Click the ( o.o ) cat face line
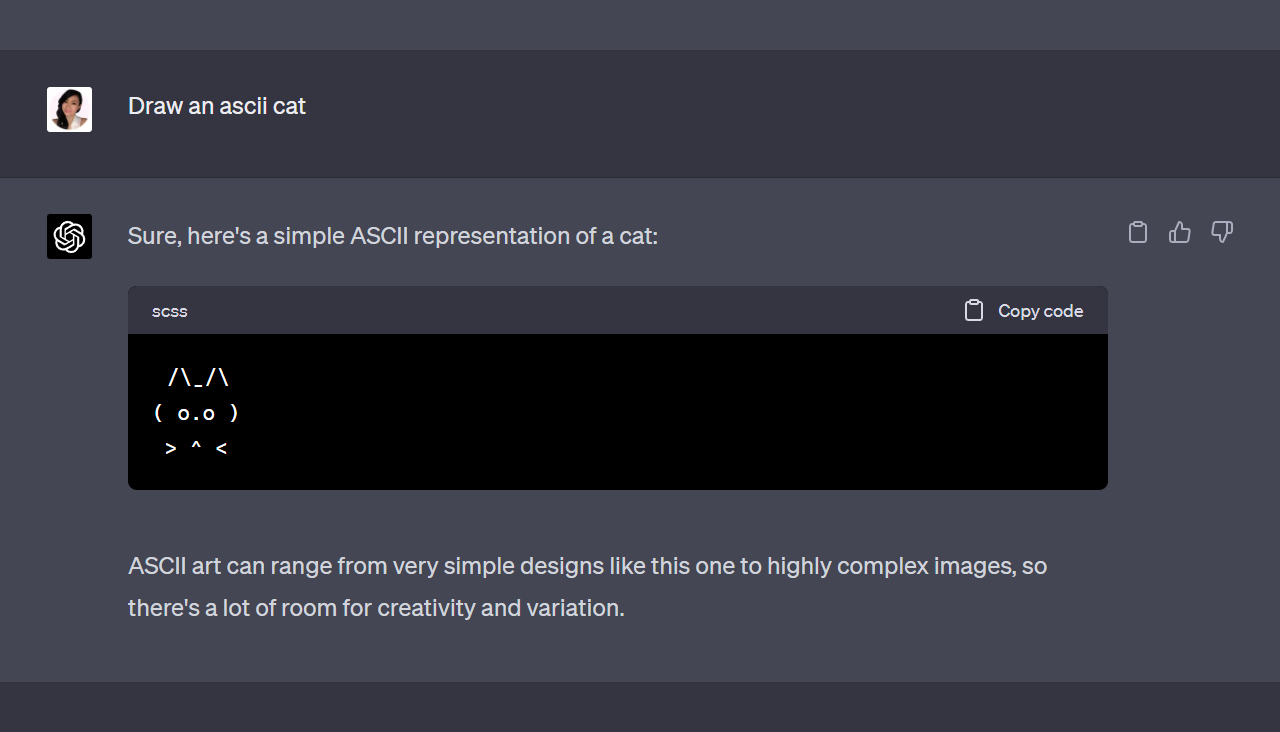 coord(196,412)
